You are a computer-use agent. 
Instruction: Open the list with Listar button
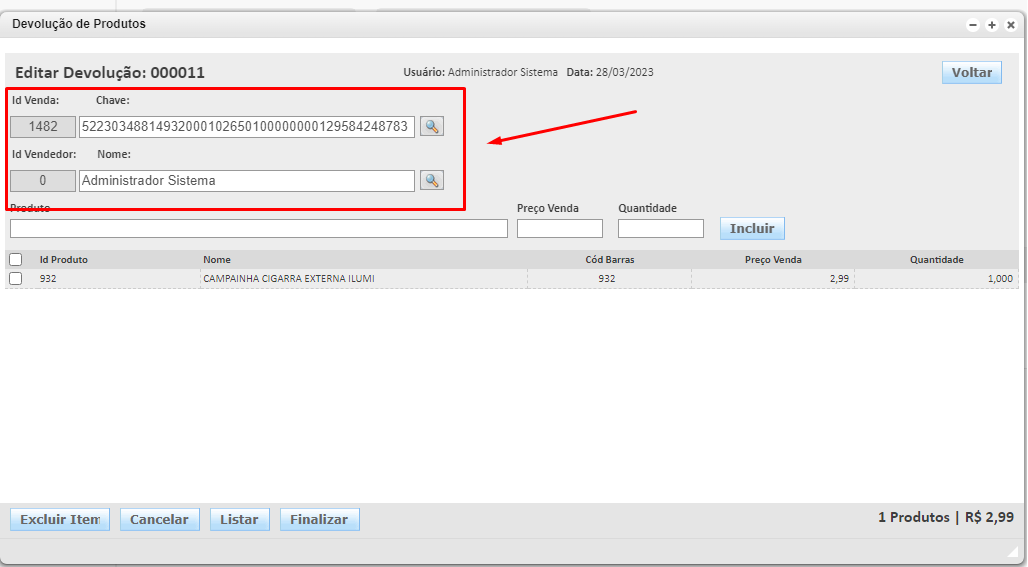239,519
